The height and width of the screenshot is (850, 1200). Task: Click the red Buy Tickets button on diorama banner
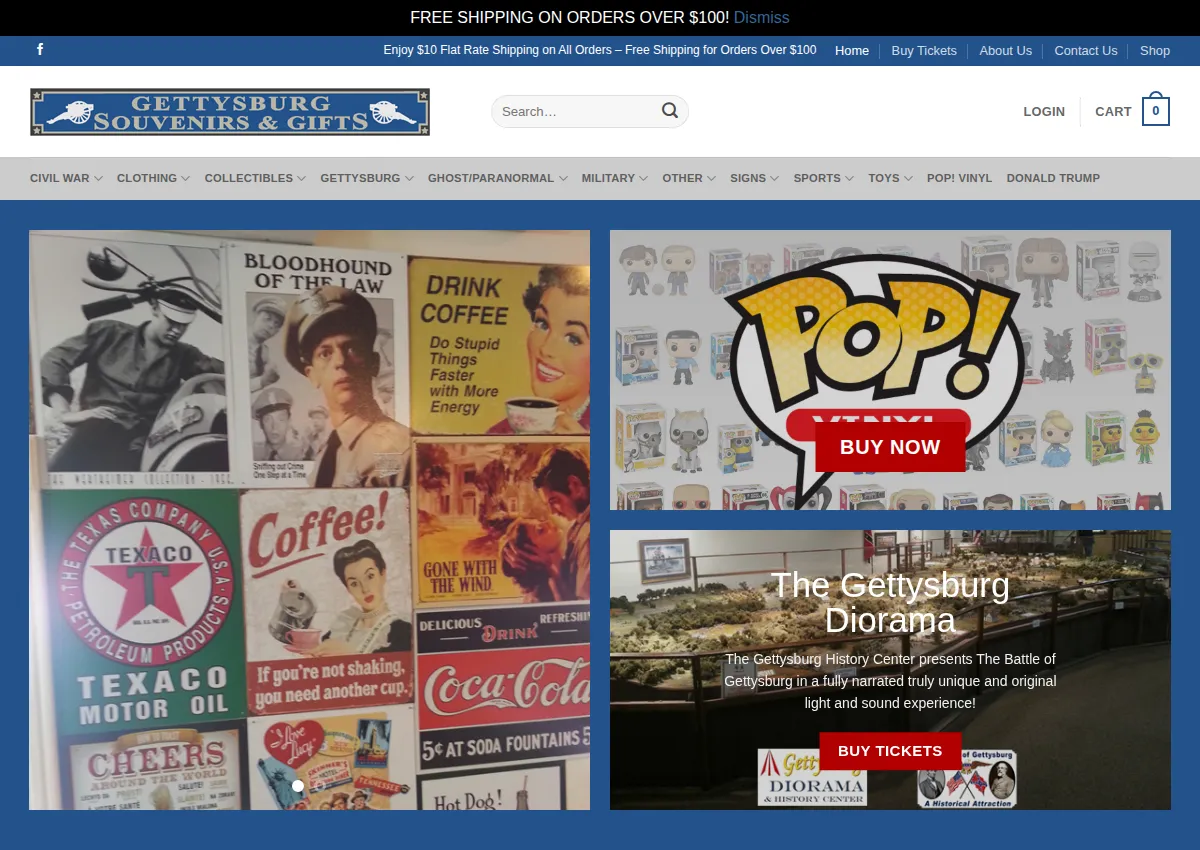click(x=890, y=751)
